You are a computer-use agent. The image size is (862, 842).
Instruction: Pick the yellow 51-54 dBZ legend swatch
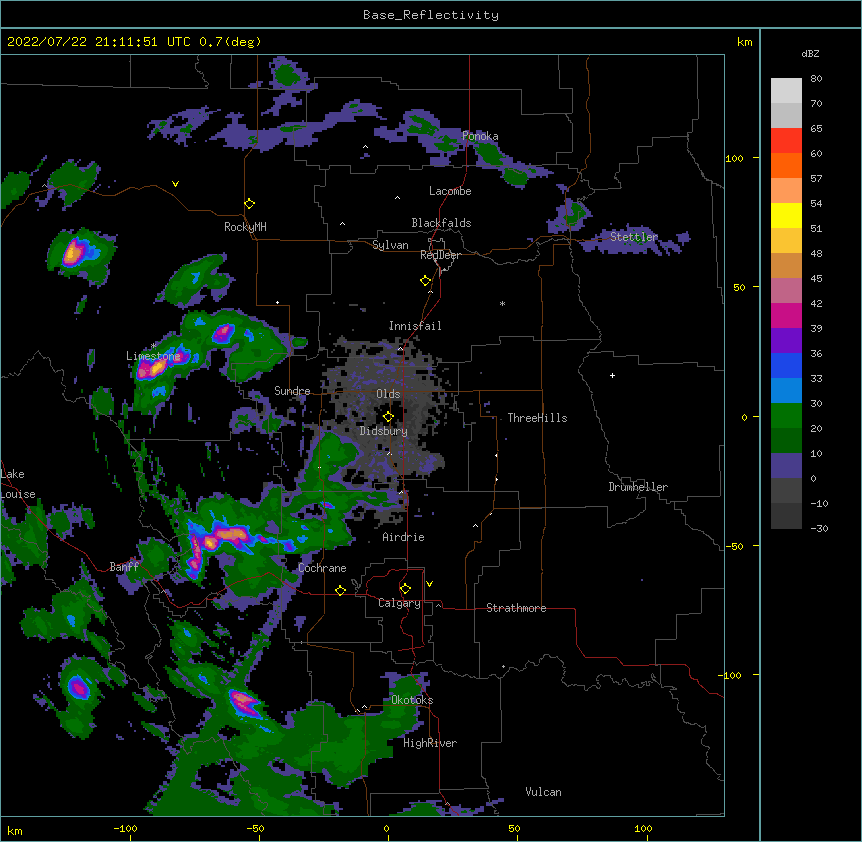[x=786, y=216]
